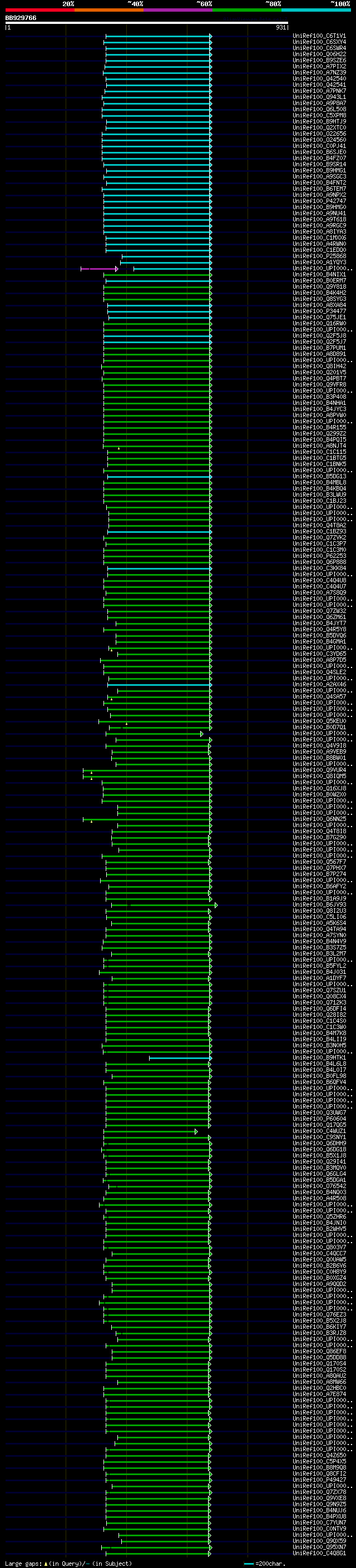Select label UniRef100_Q943L1
This screenshot has width=356, height=1568.
[319, 97]
